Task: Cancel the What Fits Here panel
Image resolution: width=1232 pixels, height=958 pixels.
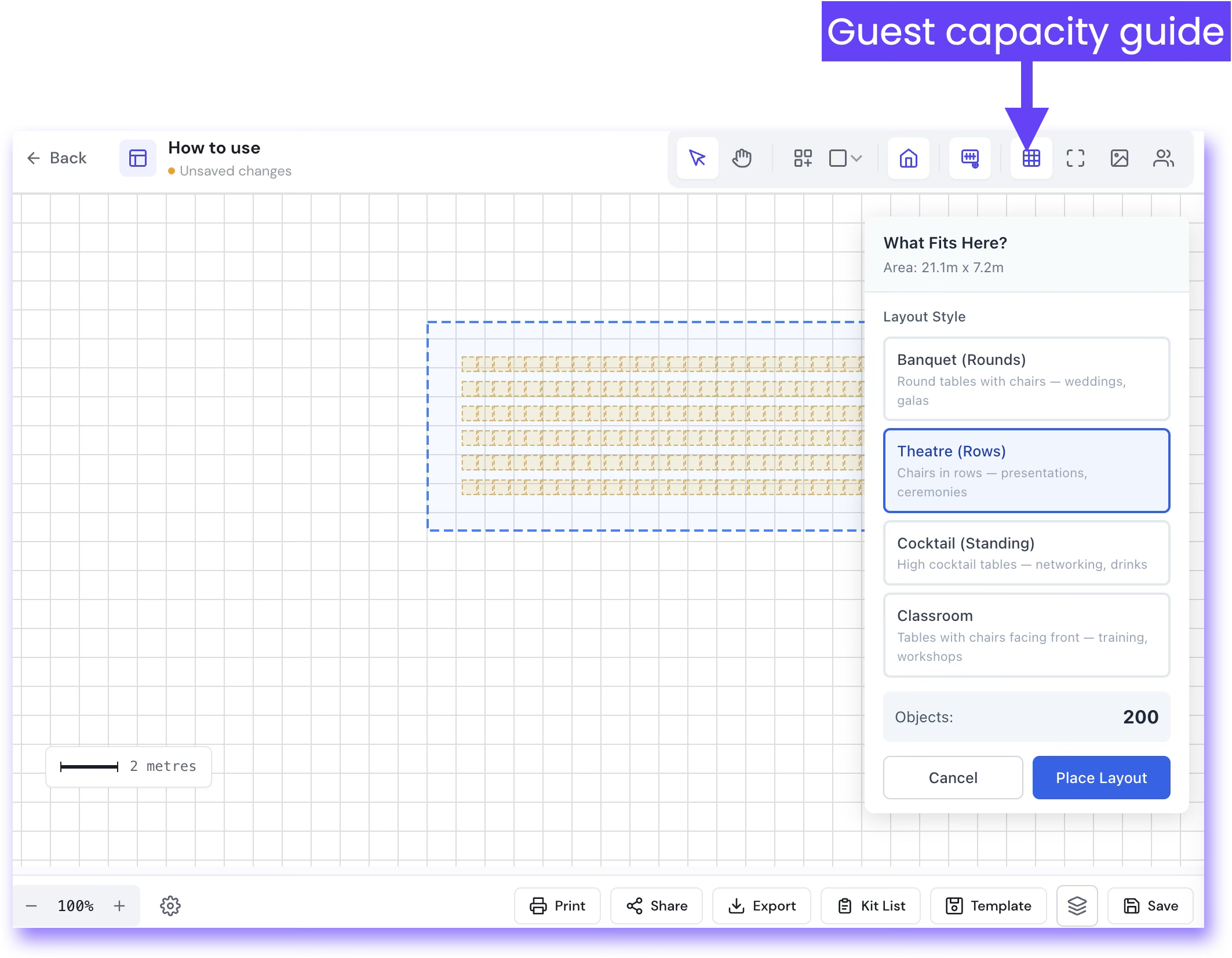Action: 953,777
